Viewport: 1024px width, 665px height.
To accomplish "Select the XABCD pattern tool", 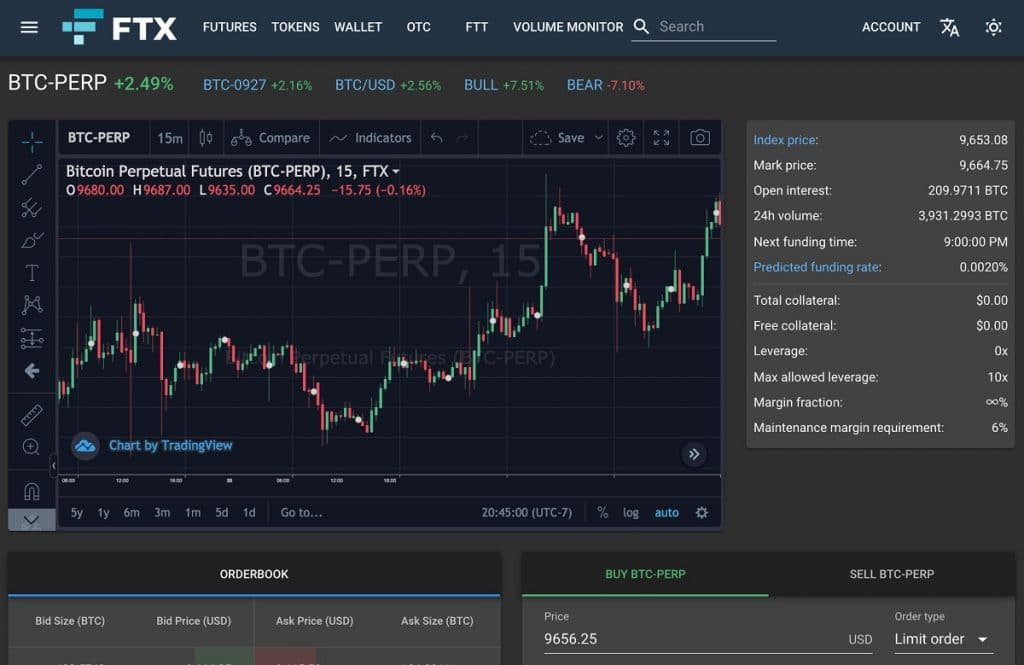I will click(31, 305).
